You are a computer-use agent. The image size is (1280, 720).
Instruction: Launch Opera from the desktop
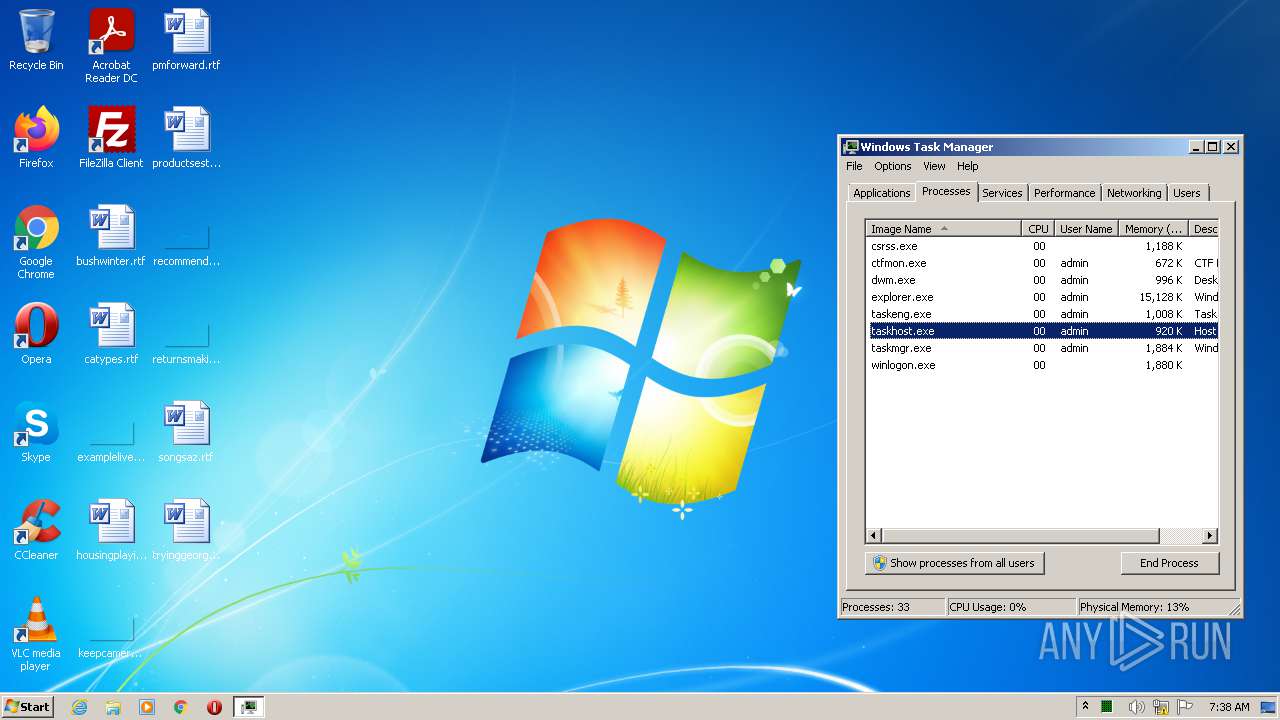pos(36,334)
